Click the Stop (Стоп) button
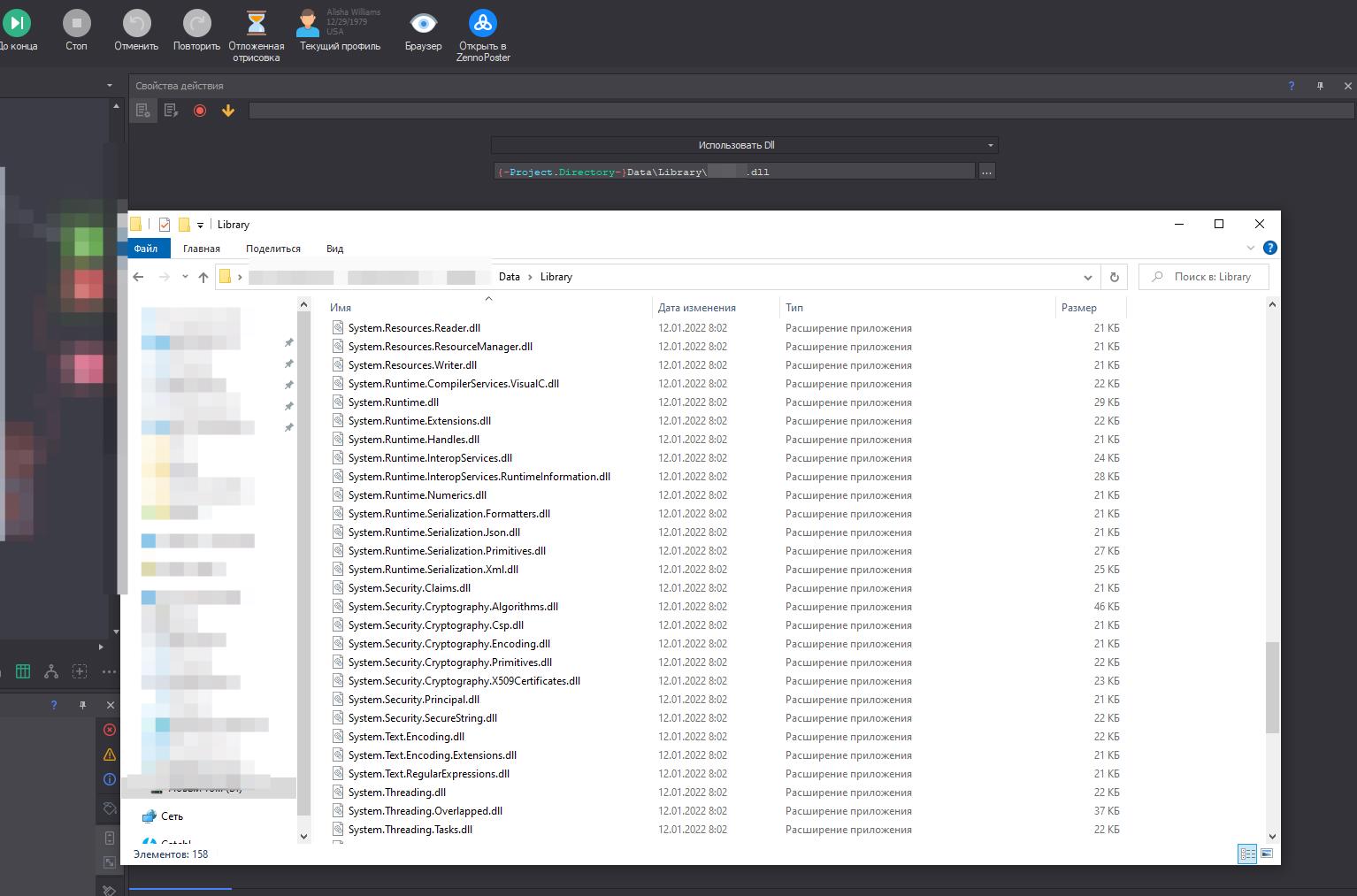Viewport: 1357px width, 896px height. pos(76,24)
